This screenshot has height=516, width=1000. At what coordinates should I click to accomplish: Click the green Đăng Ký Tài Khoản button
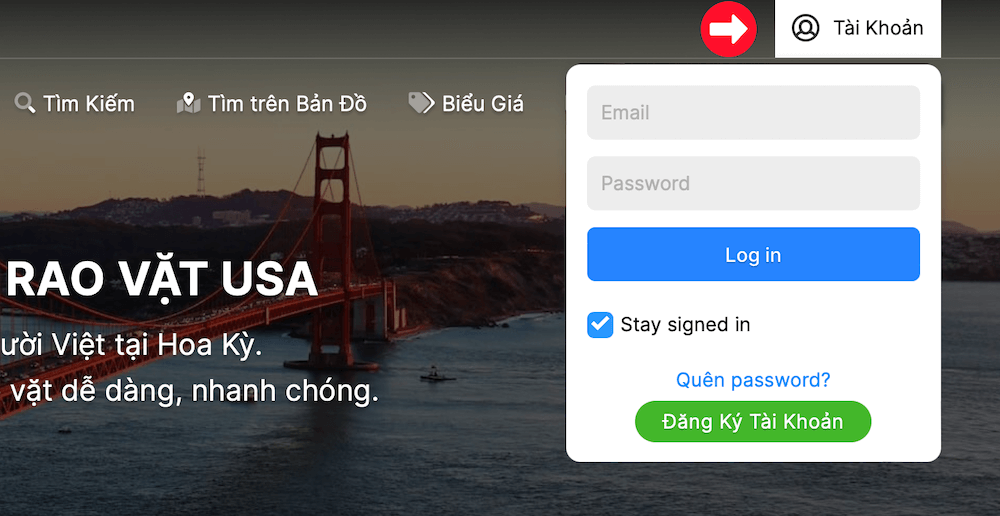coord(753,422)
